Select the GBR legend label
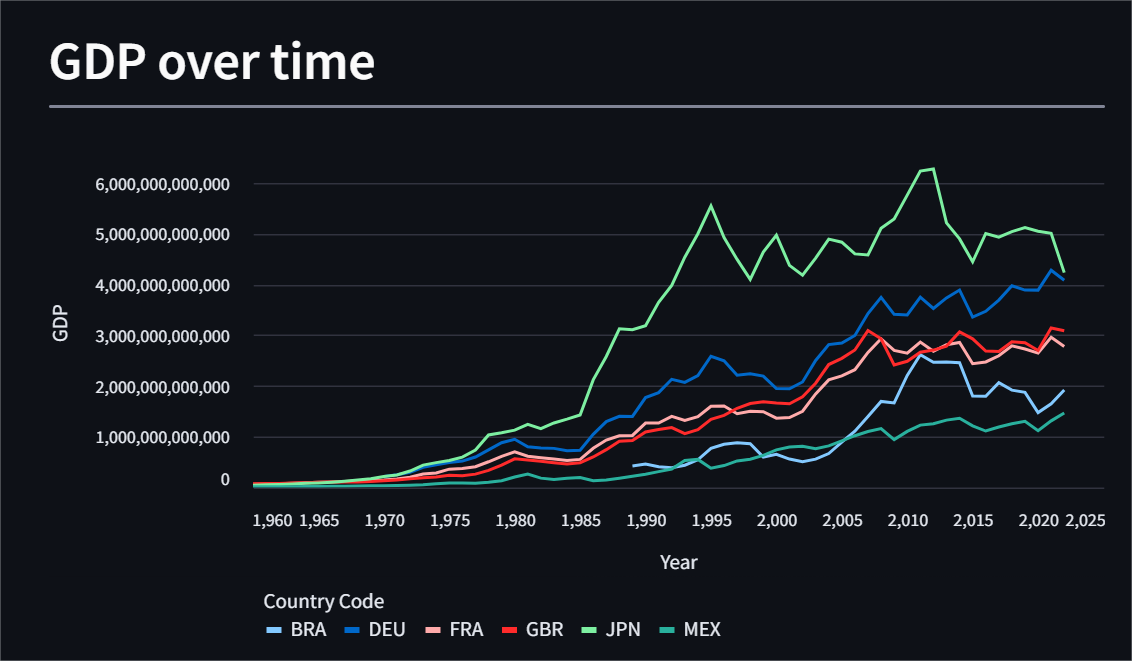The height and width of the screenshot is (661, 1132). point(544,629)
